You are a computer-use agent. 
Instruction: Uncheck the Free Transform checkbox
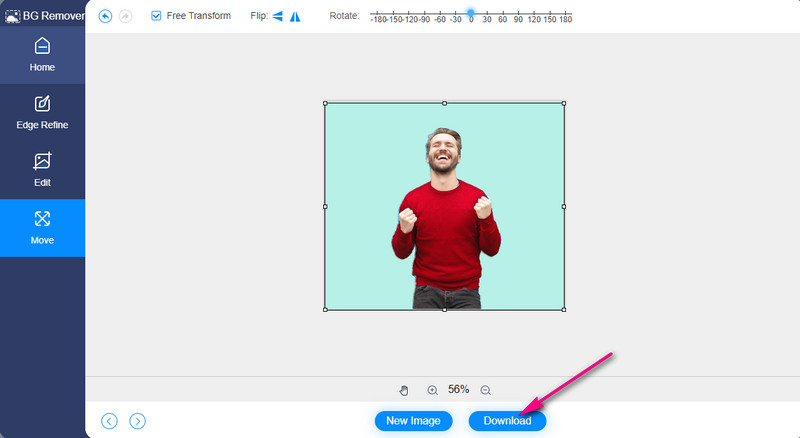[156, 16]
